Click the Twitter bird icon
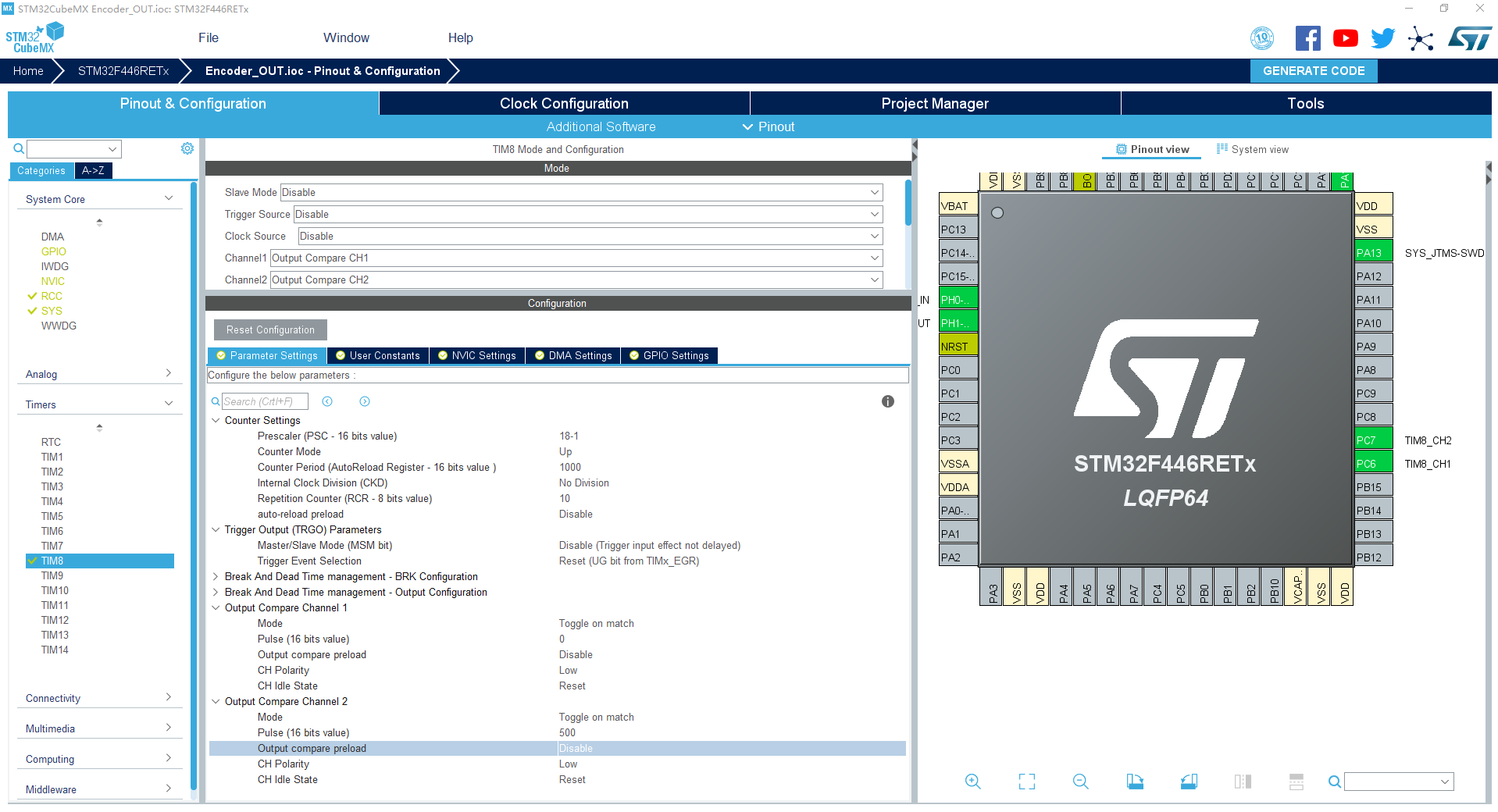 (x=1382, y=38)
